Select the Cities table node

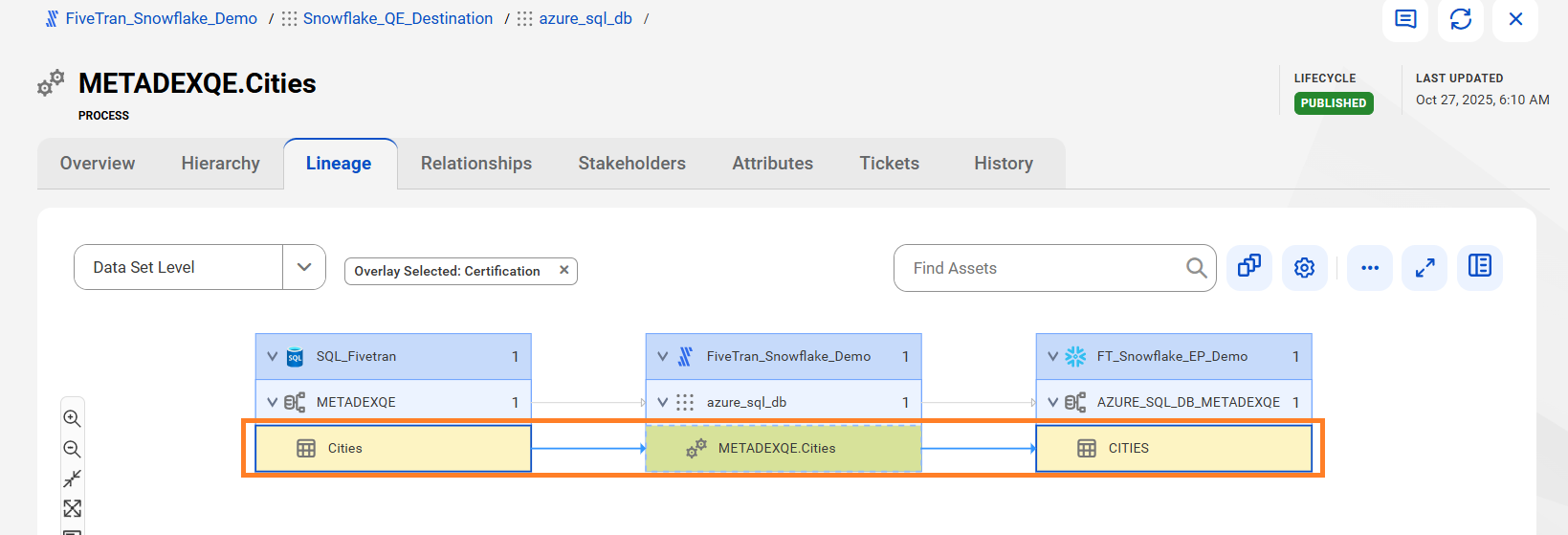pos(393,448)
